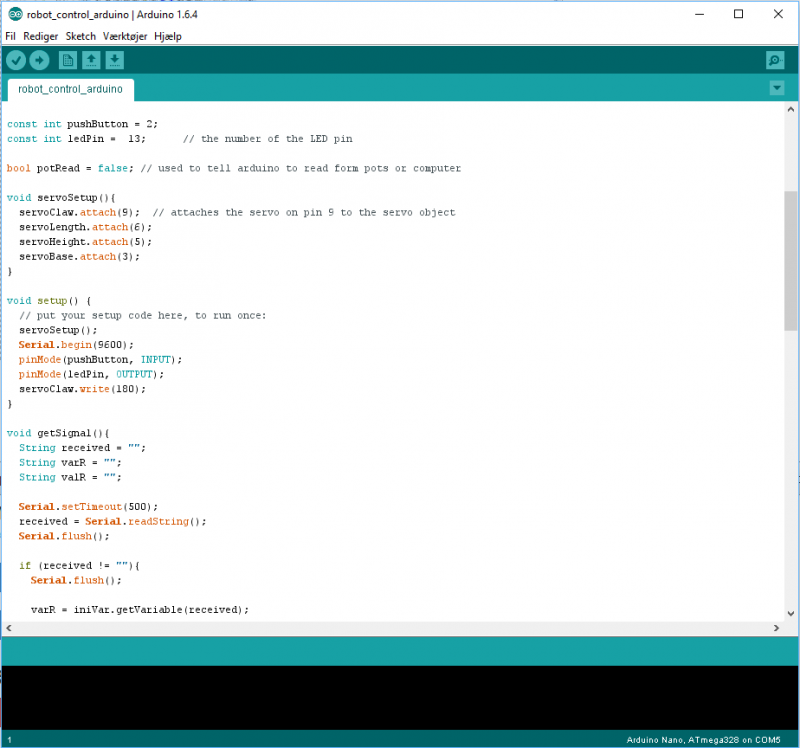
Task: Click the 'String received = "";' line
Action: pyautogui.click(x=82, y=448)
